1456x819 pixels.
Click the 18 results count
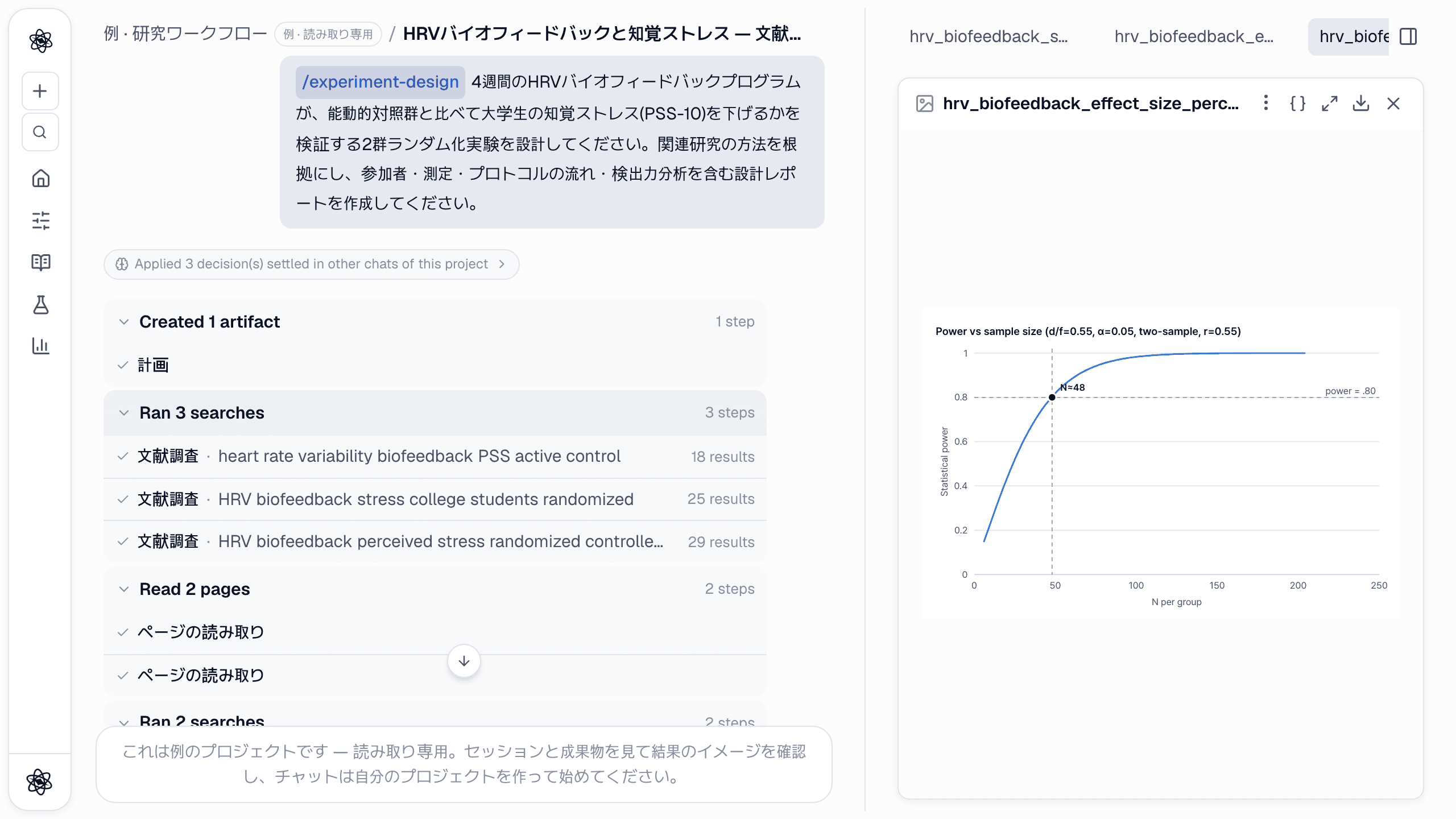722,457
